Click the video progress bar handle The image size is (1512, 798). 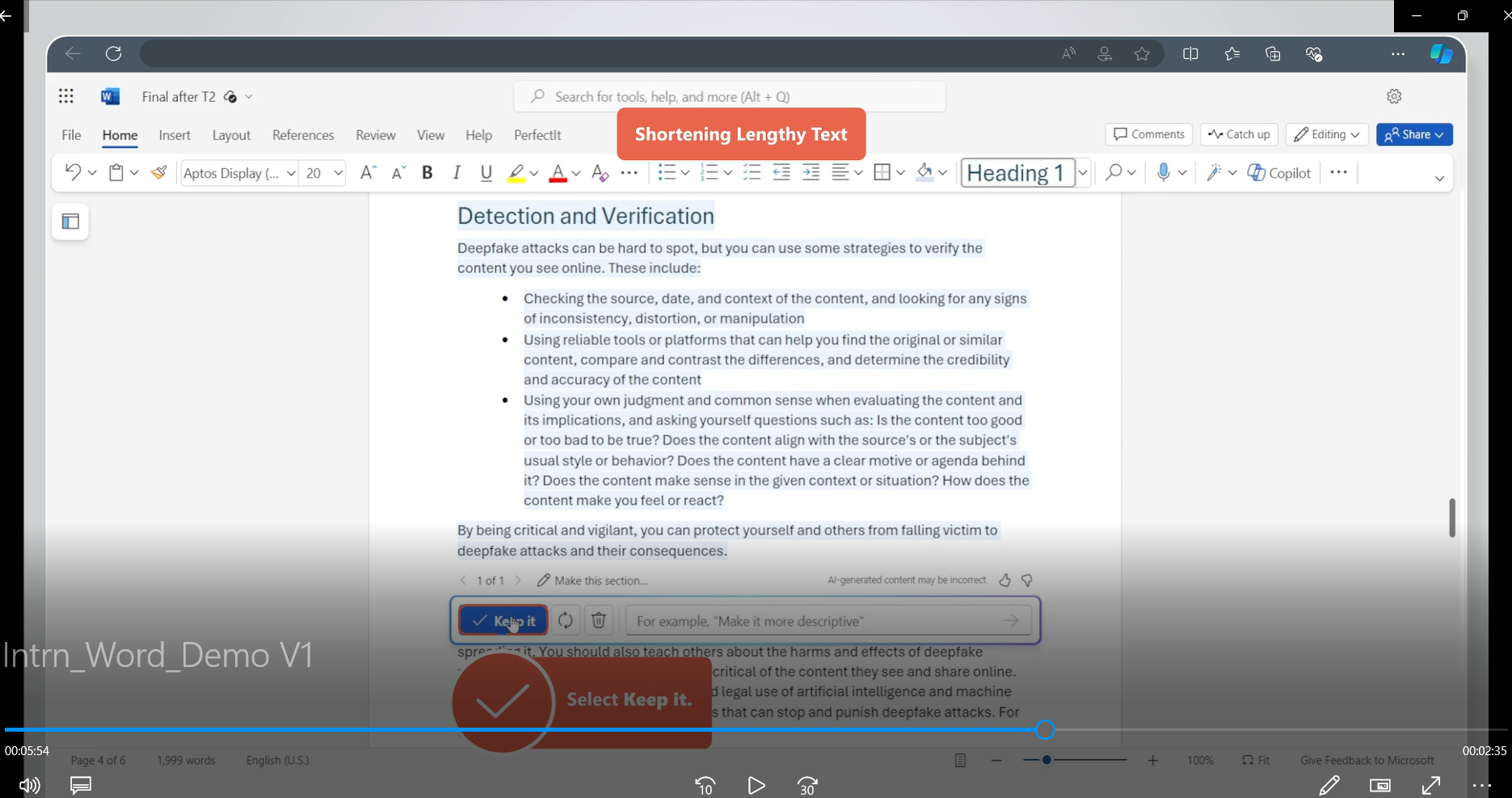[1045, 730]
